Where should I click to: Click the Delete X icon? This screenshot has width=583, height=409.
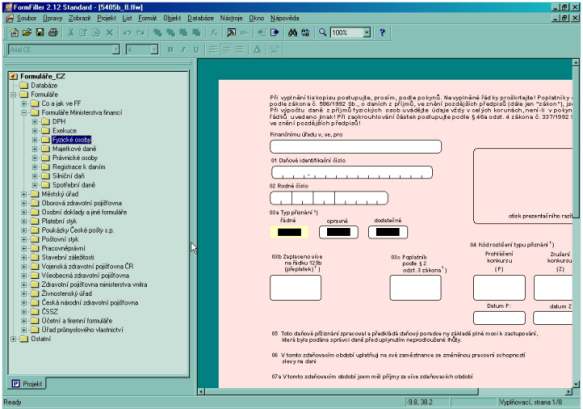[109, 33]
